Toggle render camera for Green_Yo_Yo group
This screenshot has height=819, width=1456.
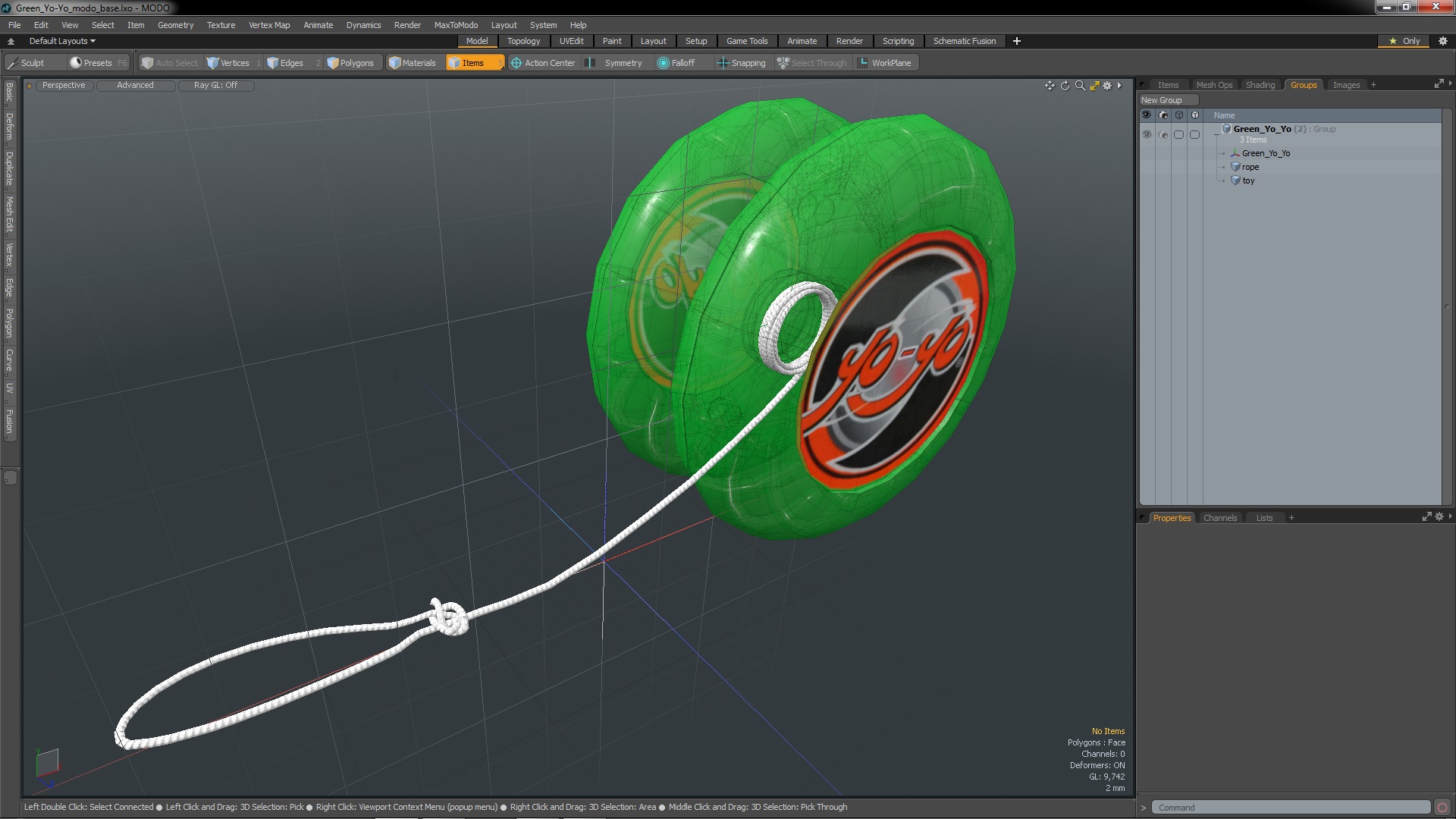click(x=1163, y=134)
